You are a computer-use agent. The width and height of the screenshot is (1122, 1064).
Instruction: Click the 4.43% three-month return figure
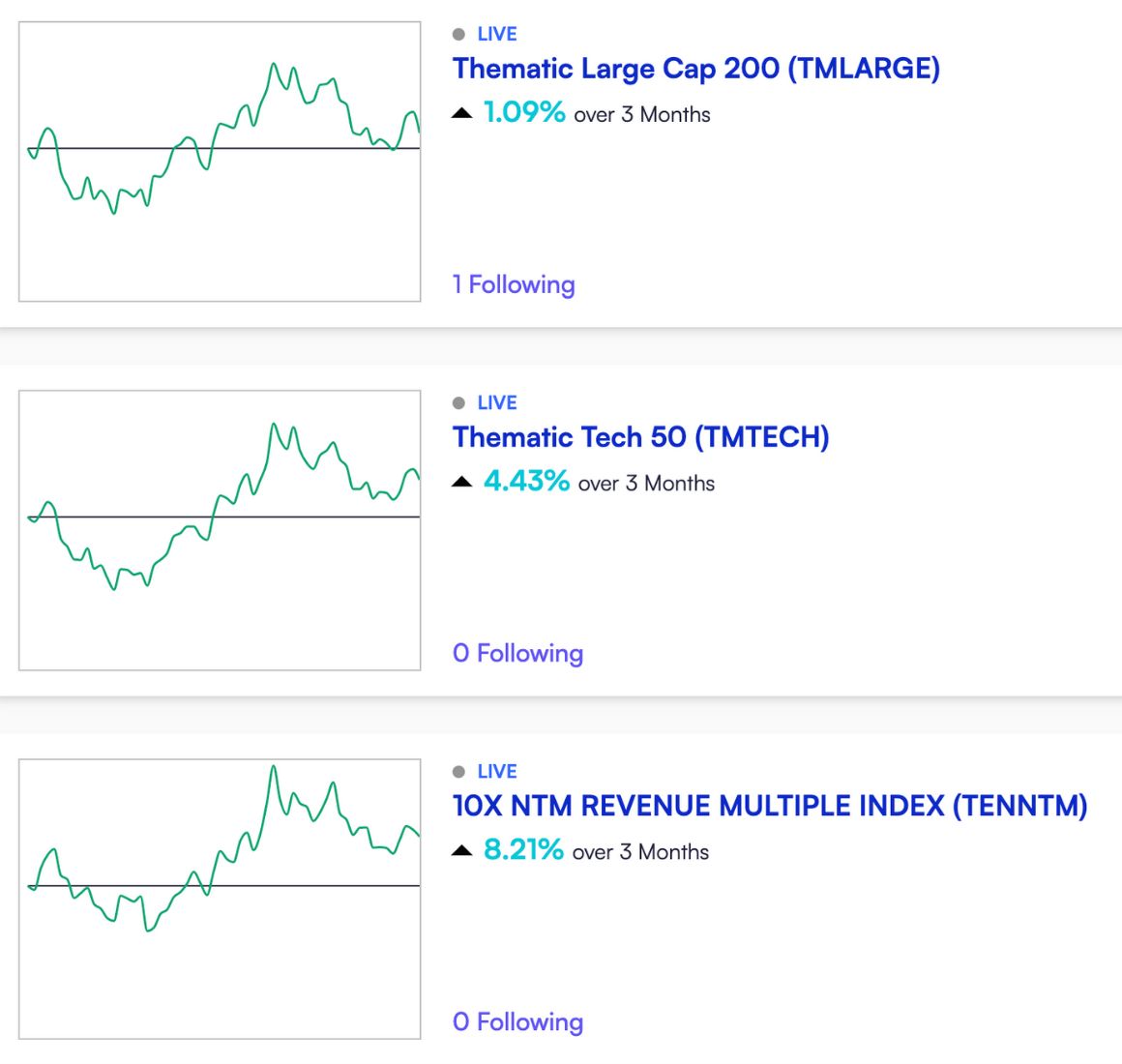tap(526, 481)
